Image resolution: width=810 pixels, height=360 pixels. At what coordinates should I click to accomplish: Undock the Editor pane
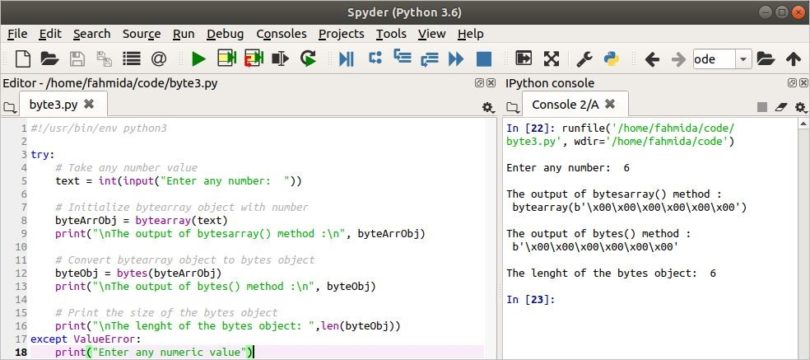pyautogui.click(x=479, y=83)
